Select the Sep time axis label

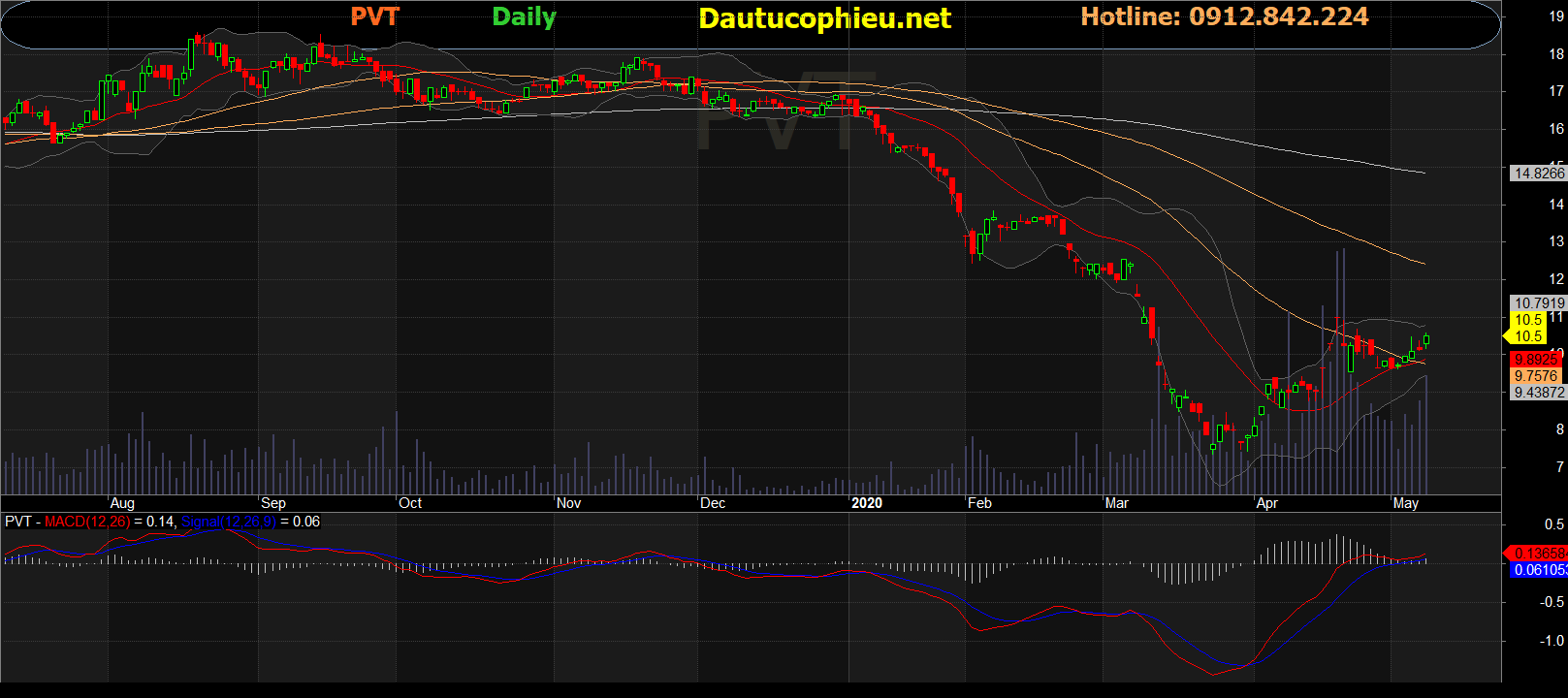tap(273, 503)
